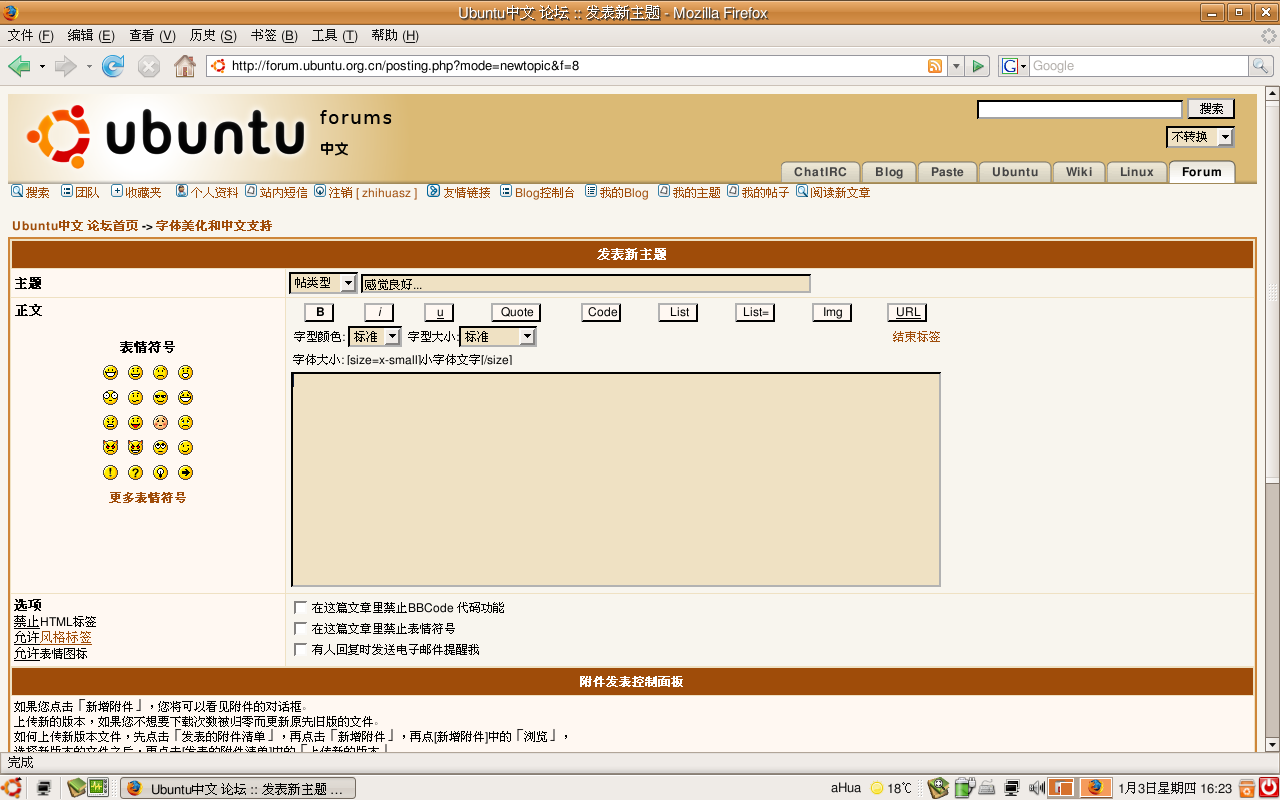Insert the arrow emoticon
This screenshot has height=800, width=1280.
point(185,472)
